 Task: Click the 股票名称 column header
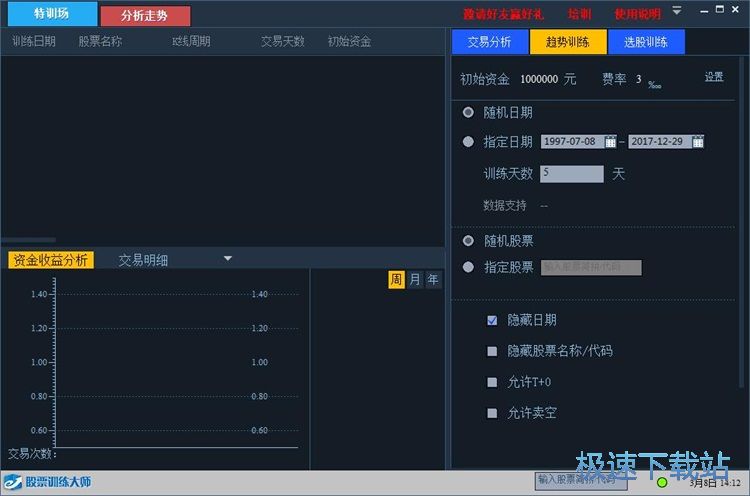coord(100,42)
